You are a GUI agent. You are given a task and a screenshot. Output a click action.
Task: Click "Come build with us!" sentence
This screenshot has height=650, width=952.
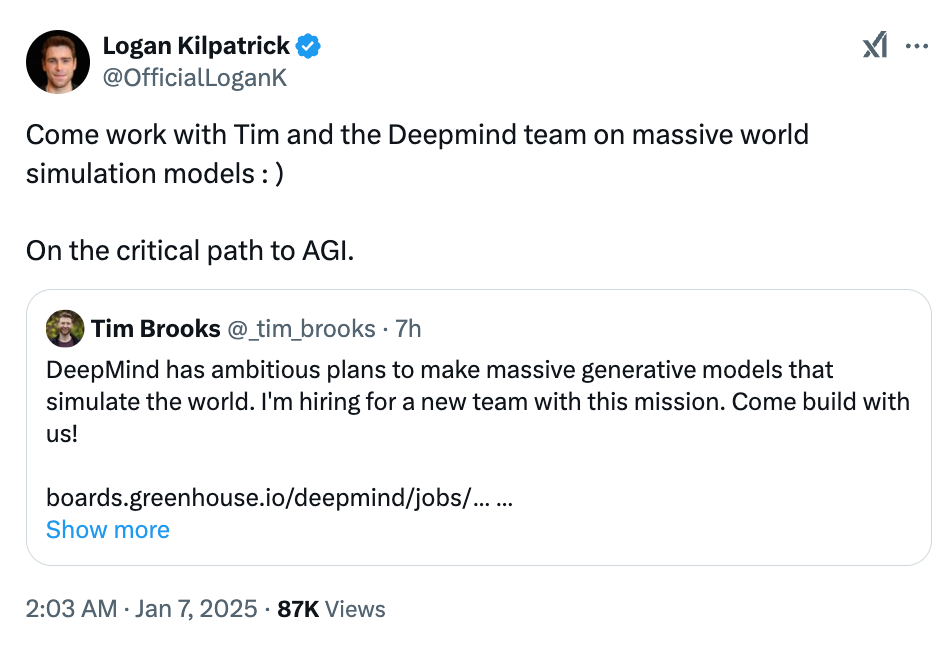(478, 418)
